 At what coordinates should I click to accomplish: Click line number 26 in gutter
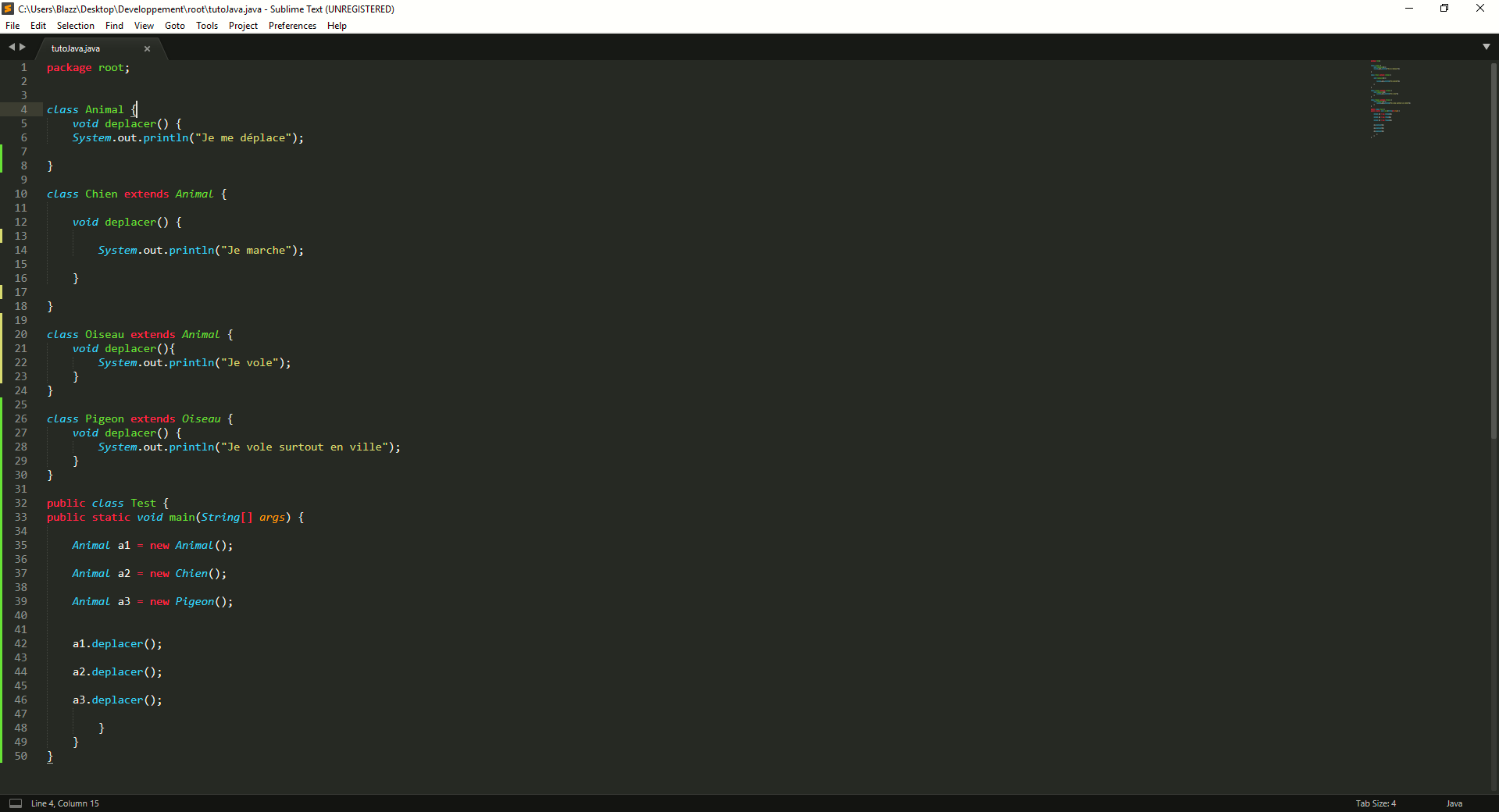21,419
